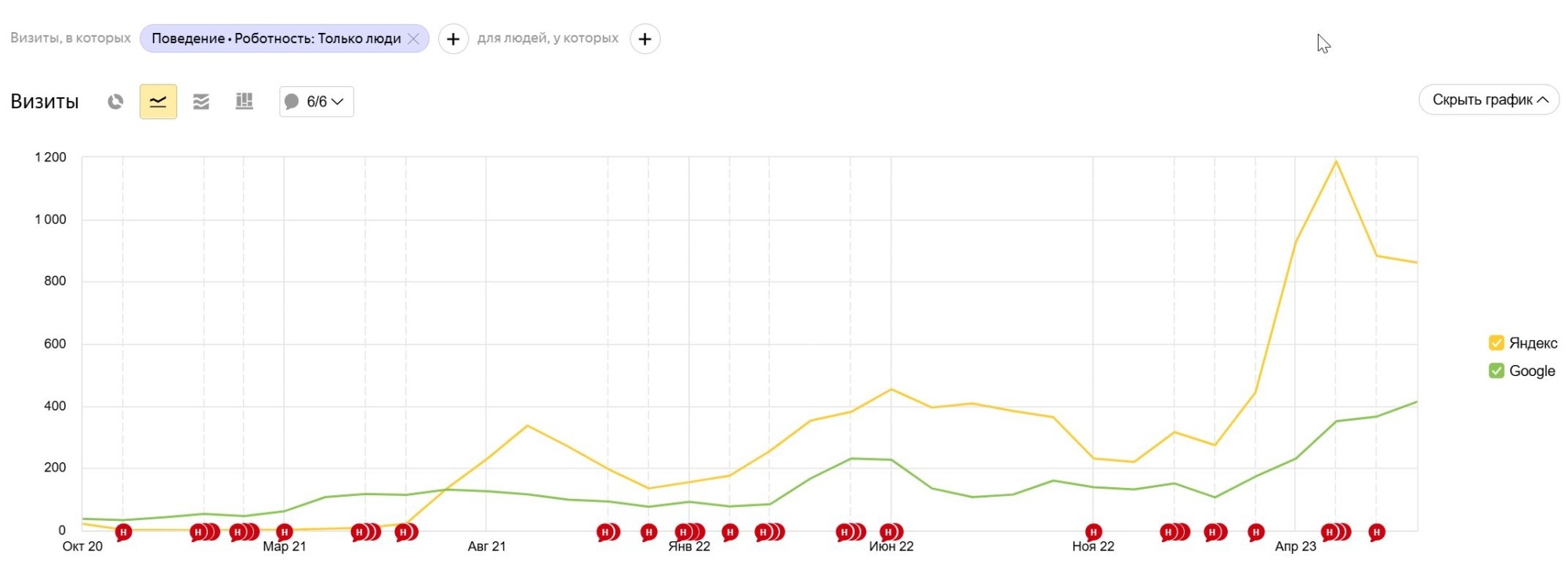Screen dimensions: 1568x575
Task: Uncheck the Яндекс series checkbox
Action: pyautogui.click(x=1496, y=343)
